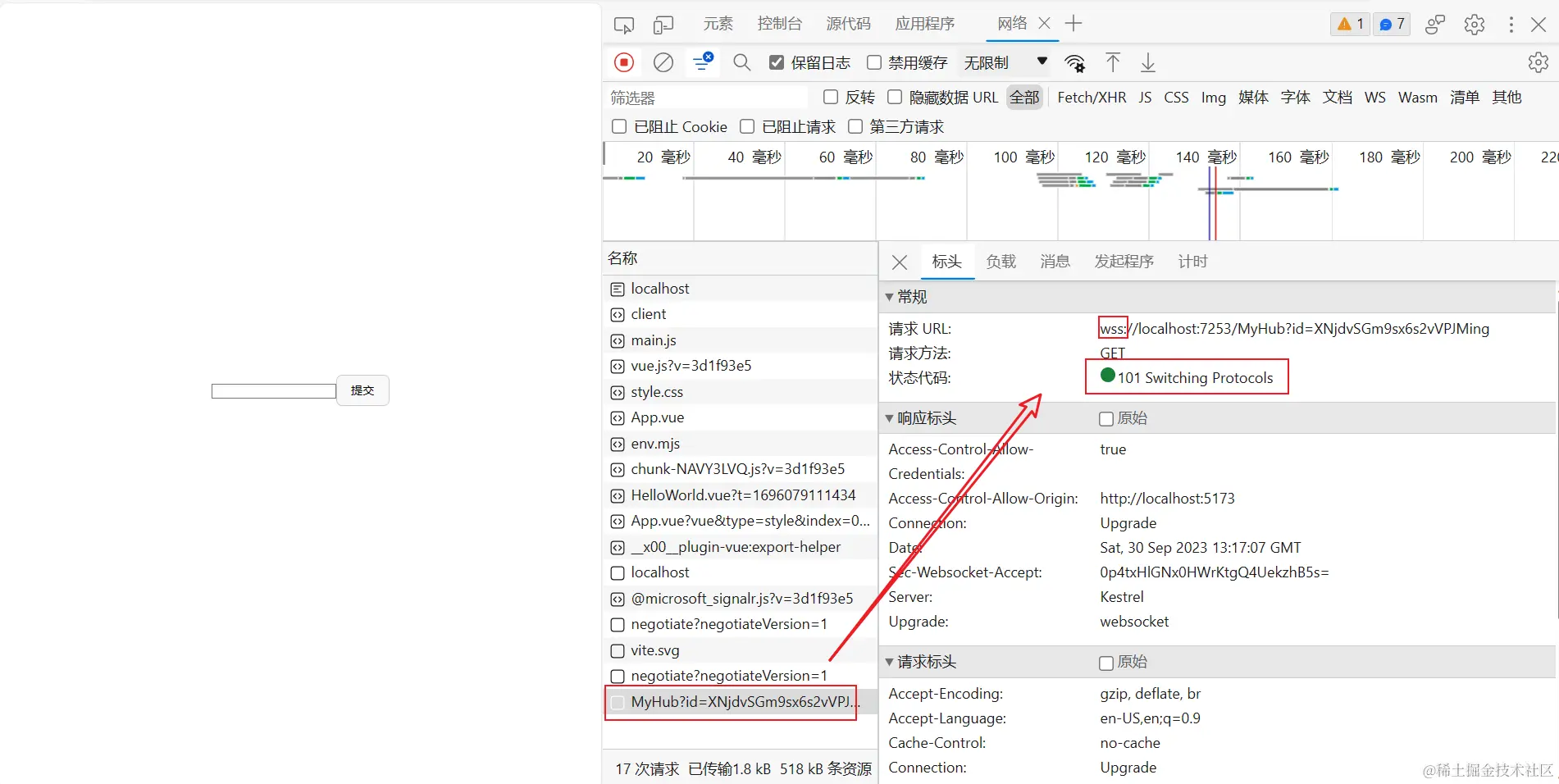
Task: Open the messages counter badge showing 7
Action: pyautogui.click(x=1392, y=25)
